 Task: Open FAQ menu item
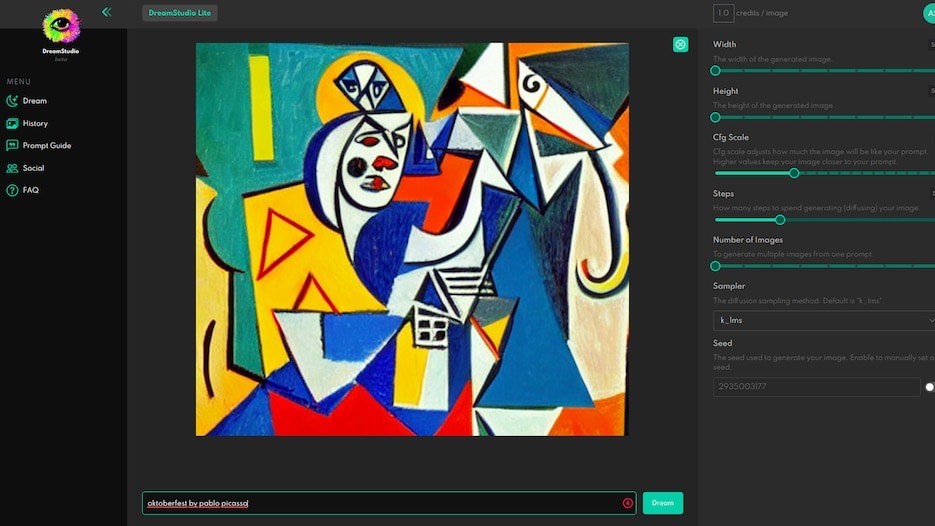point(30,190)
